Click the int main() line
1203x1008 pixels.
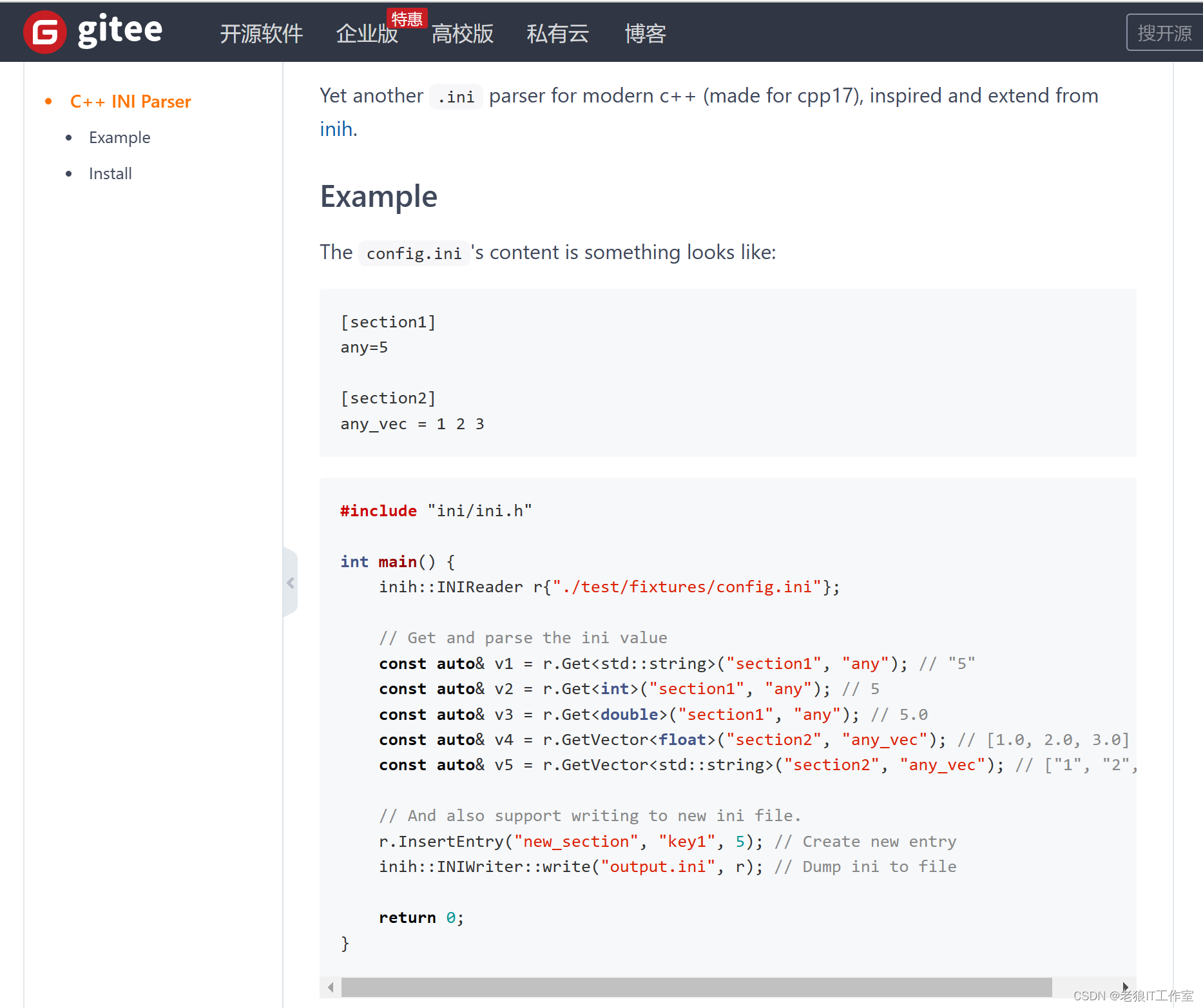point(398,562)
